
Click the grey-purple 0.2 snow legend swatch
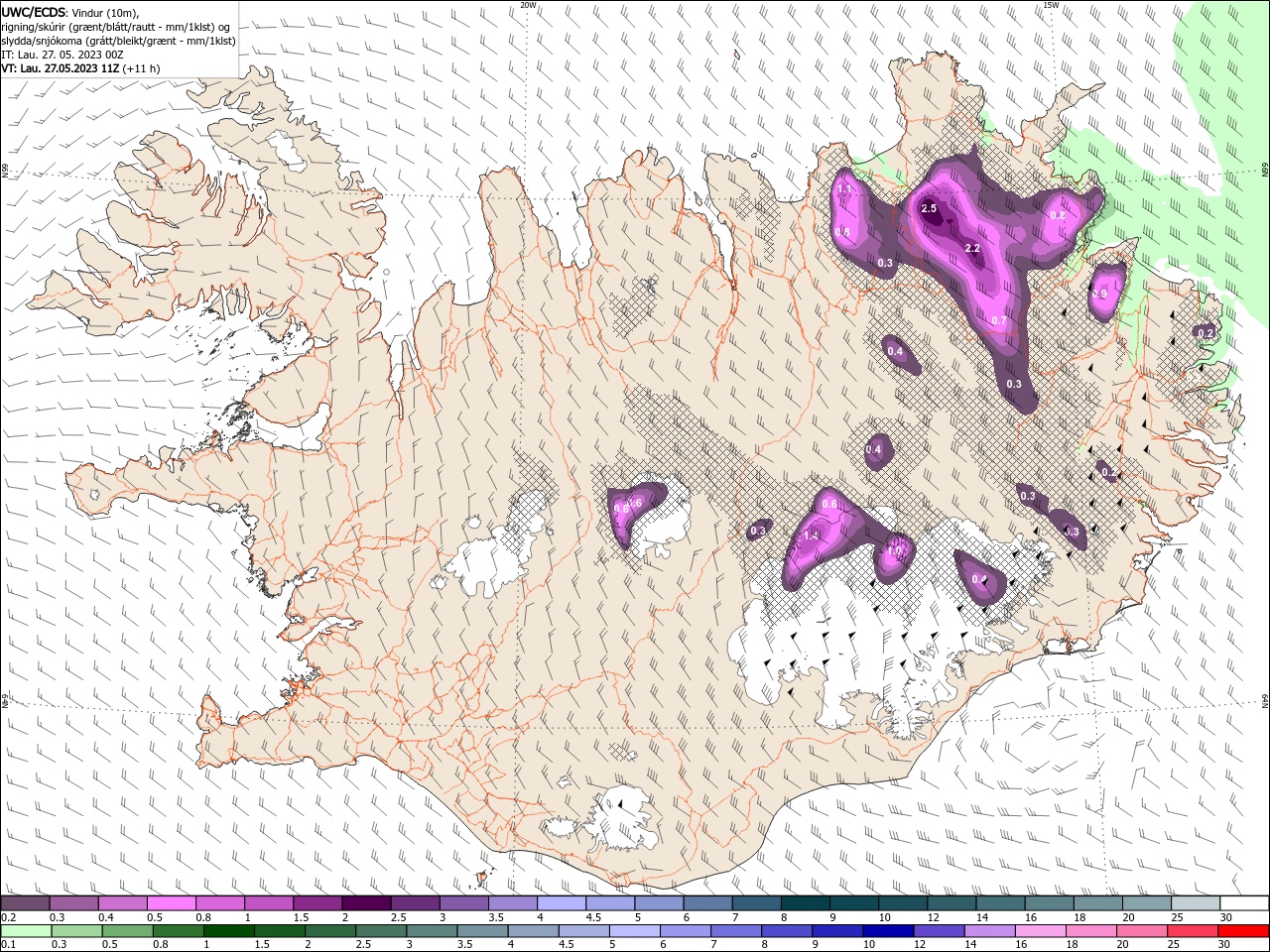coord(25,903)
